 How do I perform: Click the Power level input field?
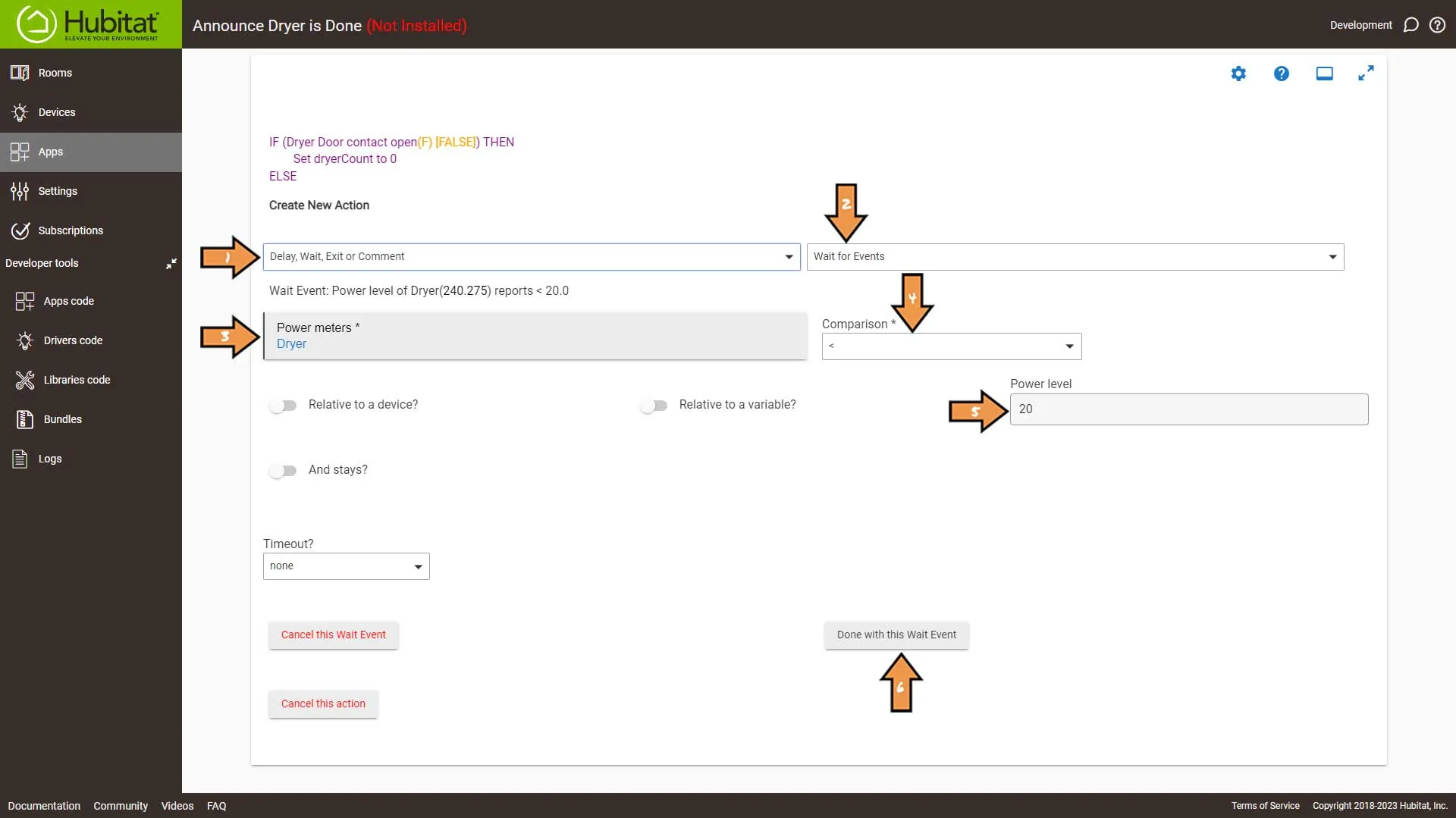[x=1189, y=409]
